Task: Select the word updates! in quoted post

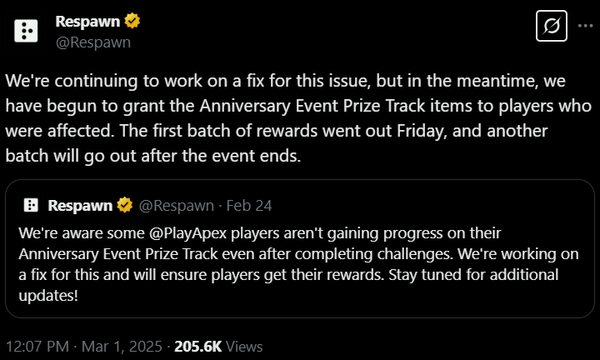Action: click(x=48, y=296)
